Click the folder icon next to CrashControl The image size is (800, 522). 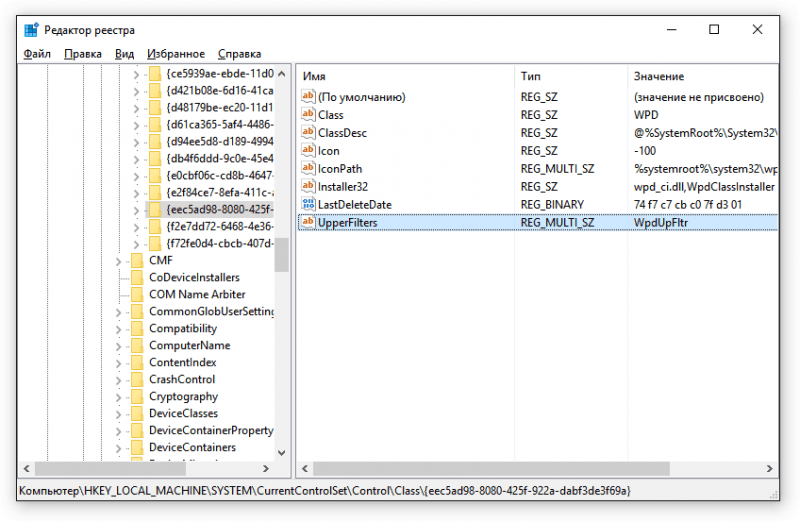(137, 379)
